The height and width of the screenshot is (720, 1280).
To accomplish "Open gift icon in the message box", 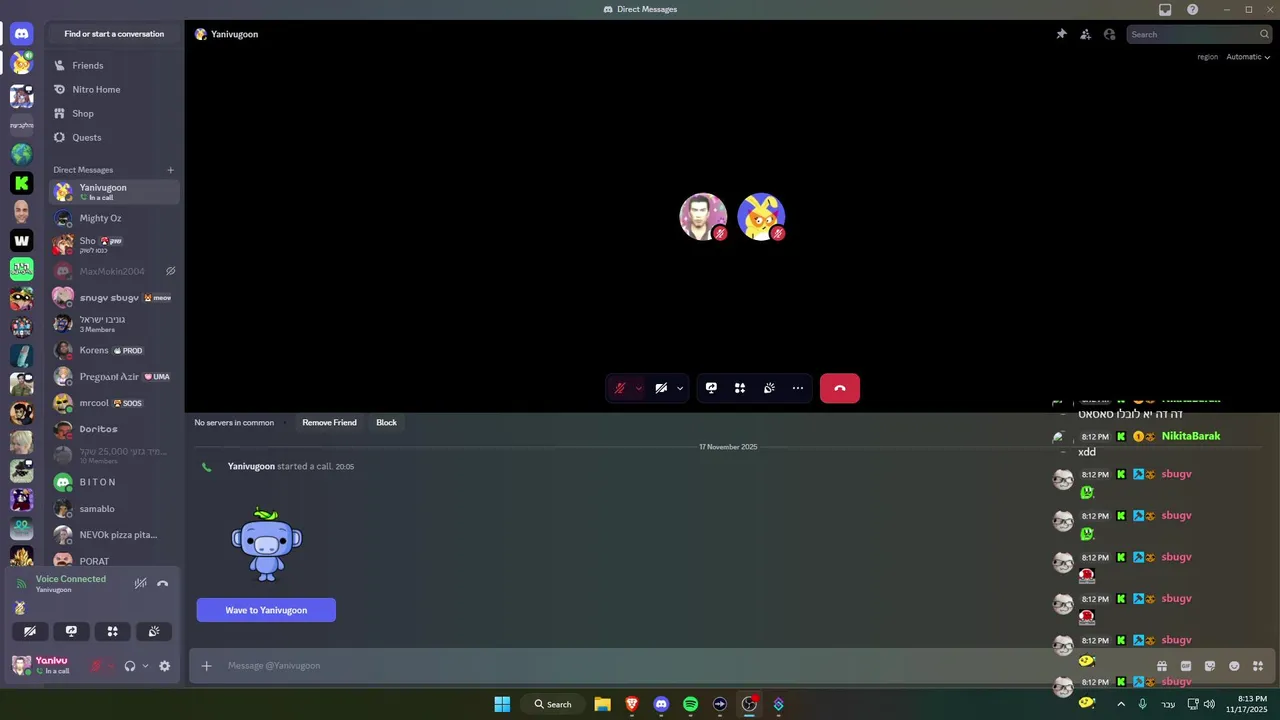I will (x=1162, y=666).
